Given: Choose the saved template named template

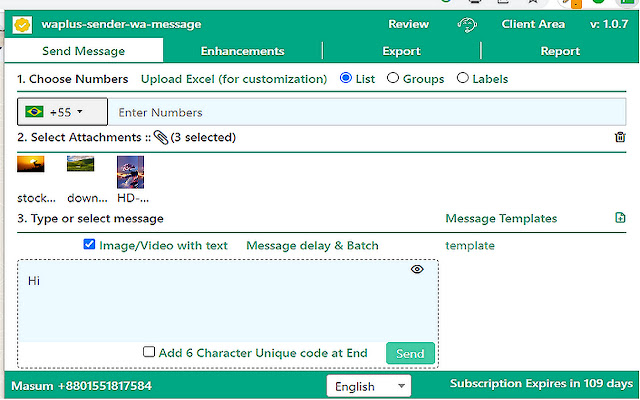Looking at the screenshot, I should (x=470, y=245).
